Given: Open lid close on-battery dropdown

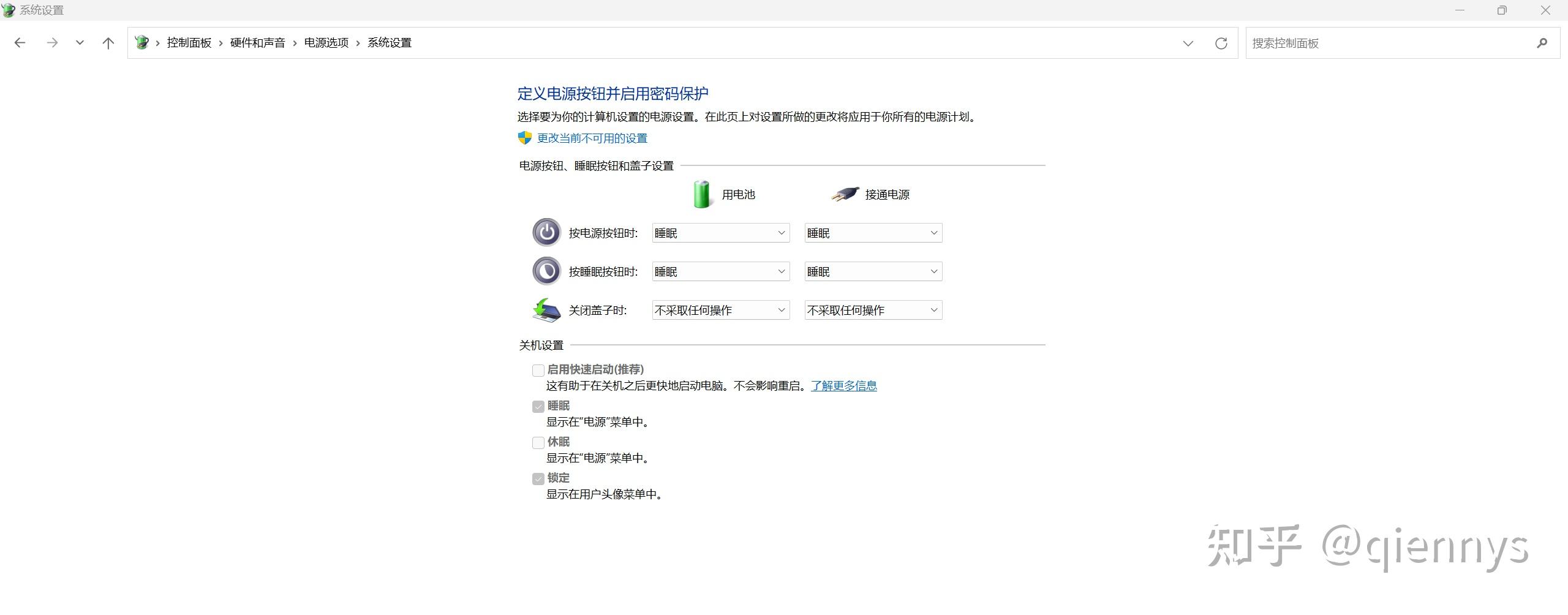Looking at the screenshot, I should click(x=721, y=310).
